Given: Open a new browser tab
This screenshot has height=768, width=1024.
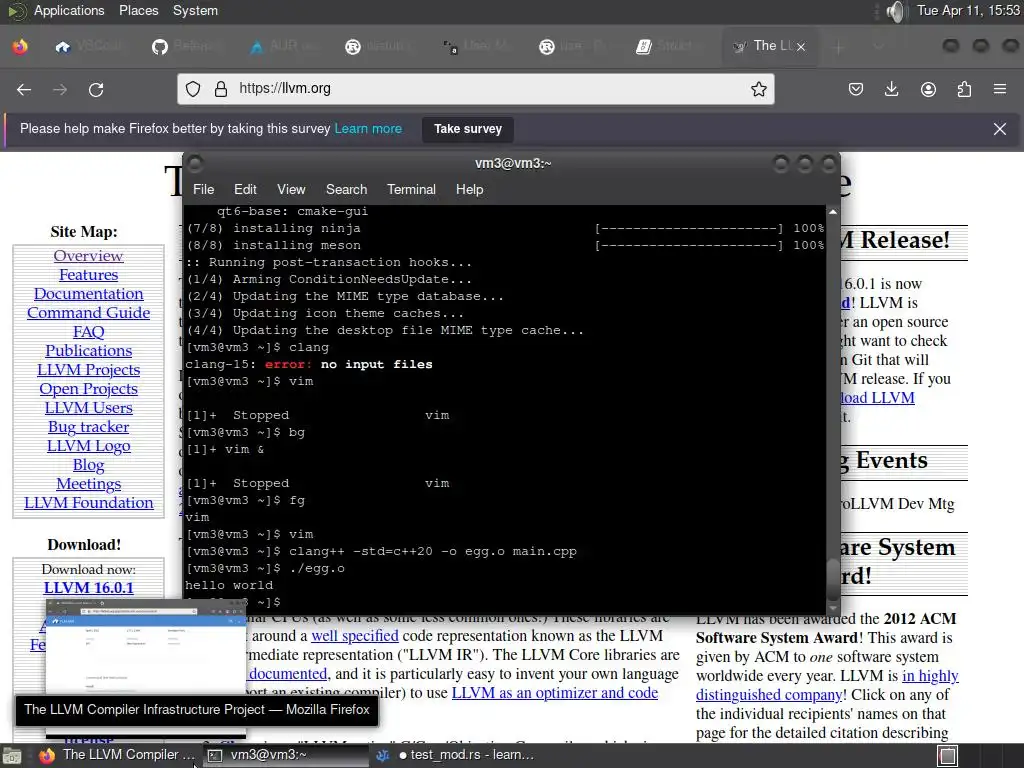Looking at the screenshot, I should [839, 46].
